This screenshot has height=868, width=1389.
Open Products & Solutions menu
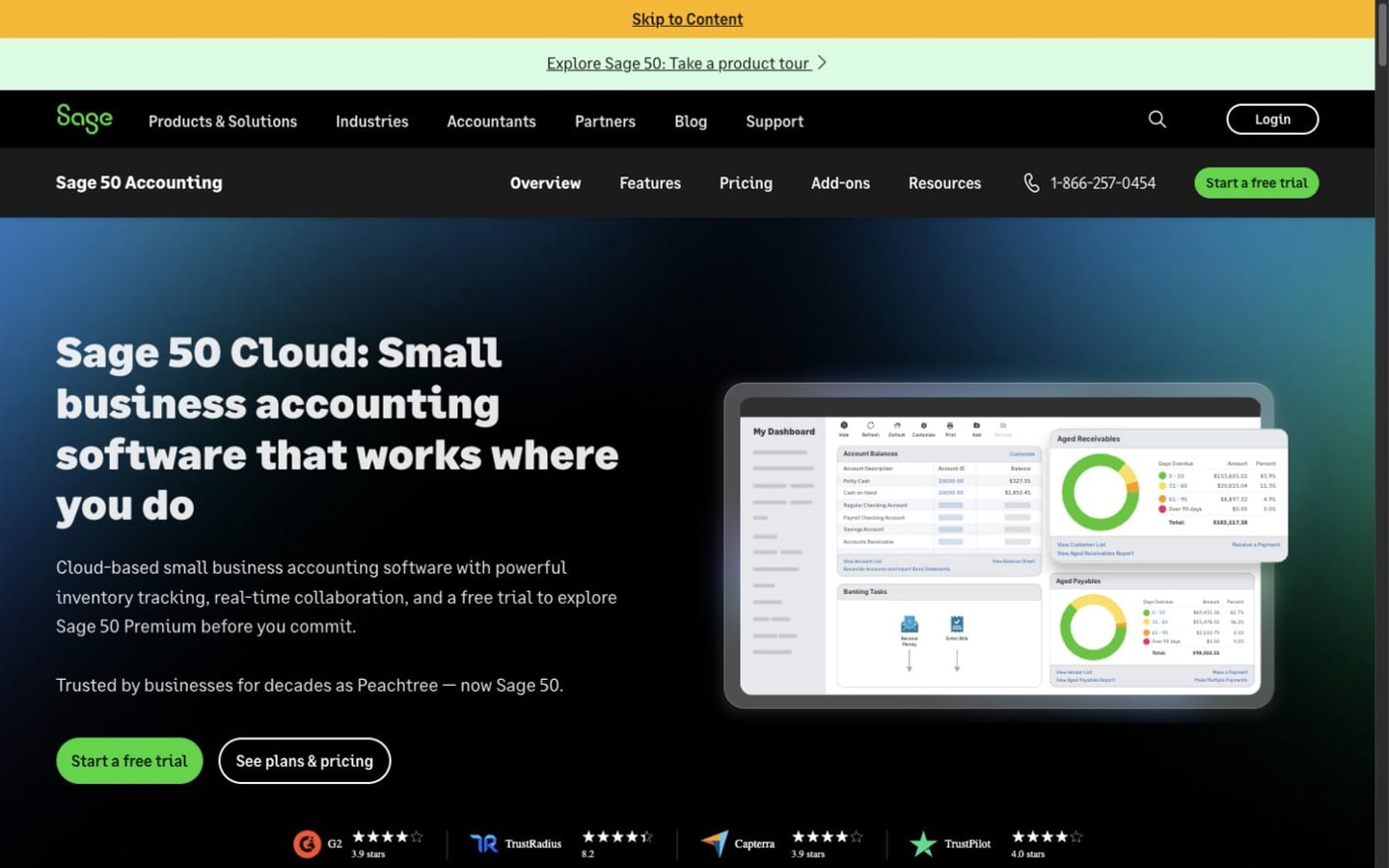[223, 122]
